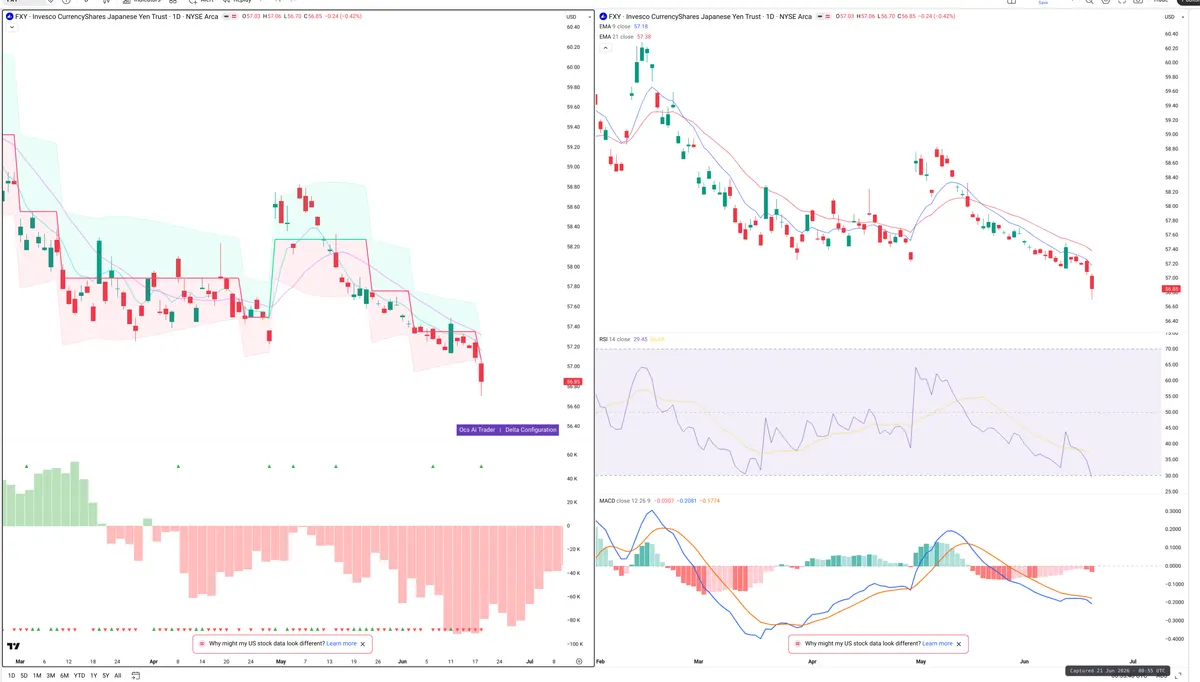Open the USD currency dropdown on right chart
The image size is (1200, 682).
[1172, 17]
